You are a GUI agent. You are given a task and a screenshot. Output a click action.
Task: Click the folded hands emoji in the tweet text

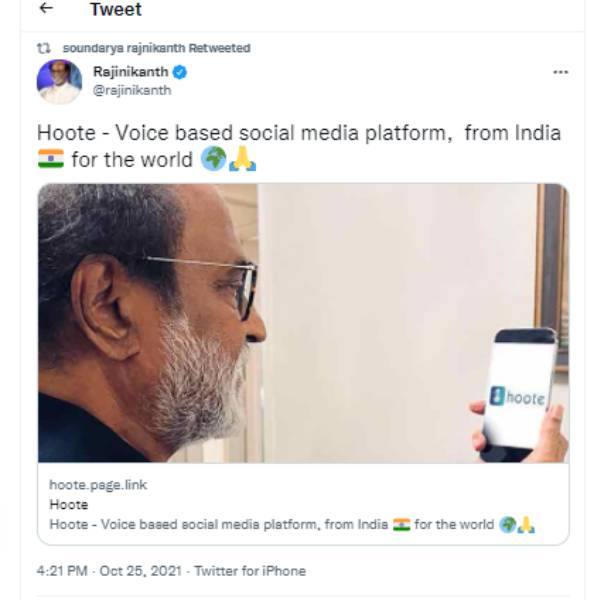click(x=243, y=160)
